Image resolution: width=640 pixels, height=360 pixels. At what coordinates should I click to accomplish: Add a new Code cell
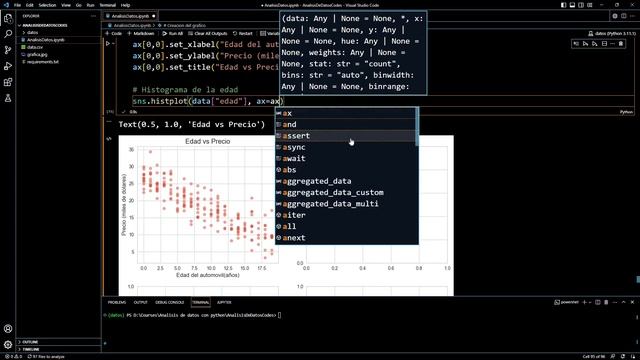[x=113, y=33]
